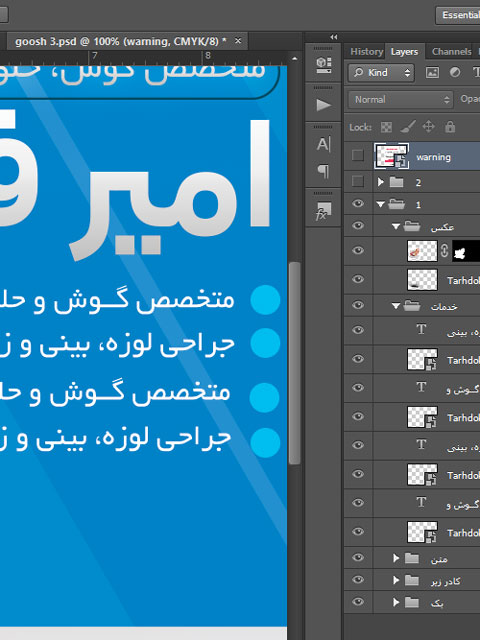
Task: Open the Character panel icon
Action: (323, 144)
